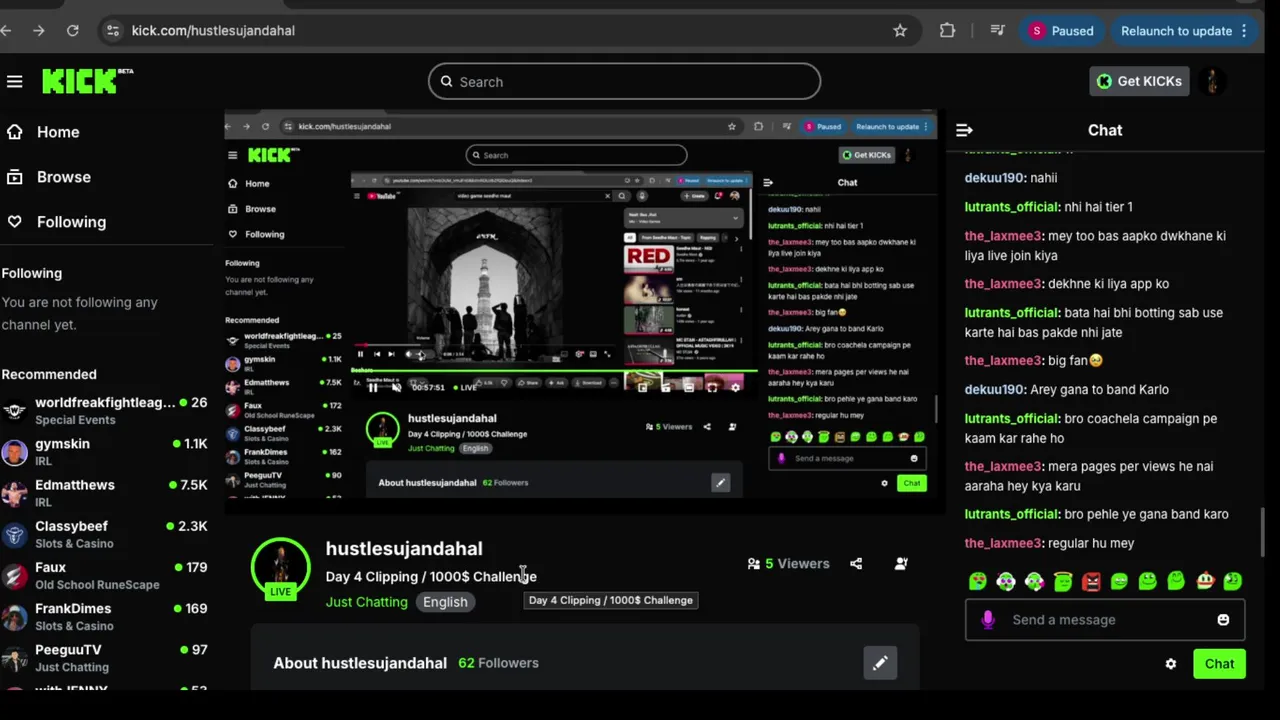This screenshot has width=1280, height=720.
Task: Open Edmatthews recommended channel
Action: pyautogui.click(x=105, y=492)
